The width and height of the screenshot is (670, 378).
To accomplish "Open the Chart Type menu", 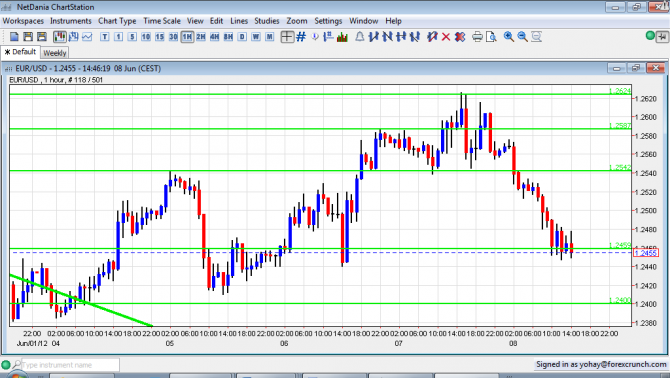I will coord(117,21).
